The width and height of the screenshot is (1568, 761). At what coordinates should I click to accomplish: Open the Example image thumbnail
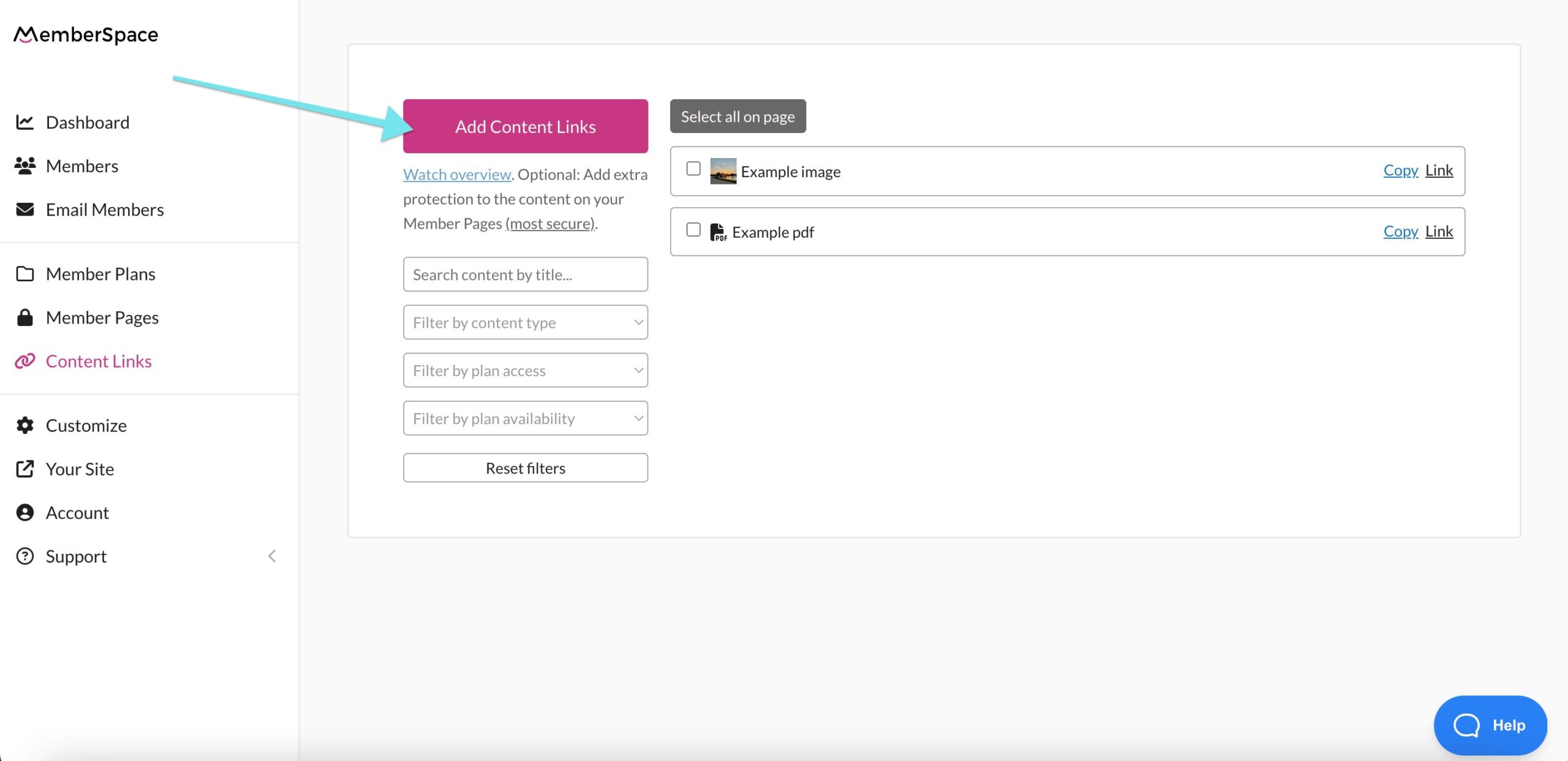pos(723,171)
